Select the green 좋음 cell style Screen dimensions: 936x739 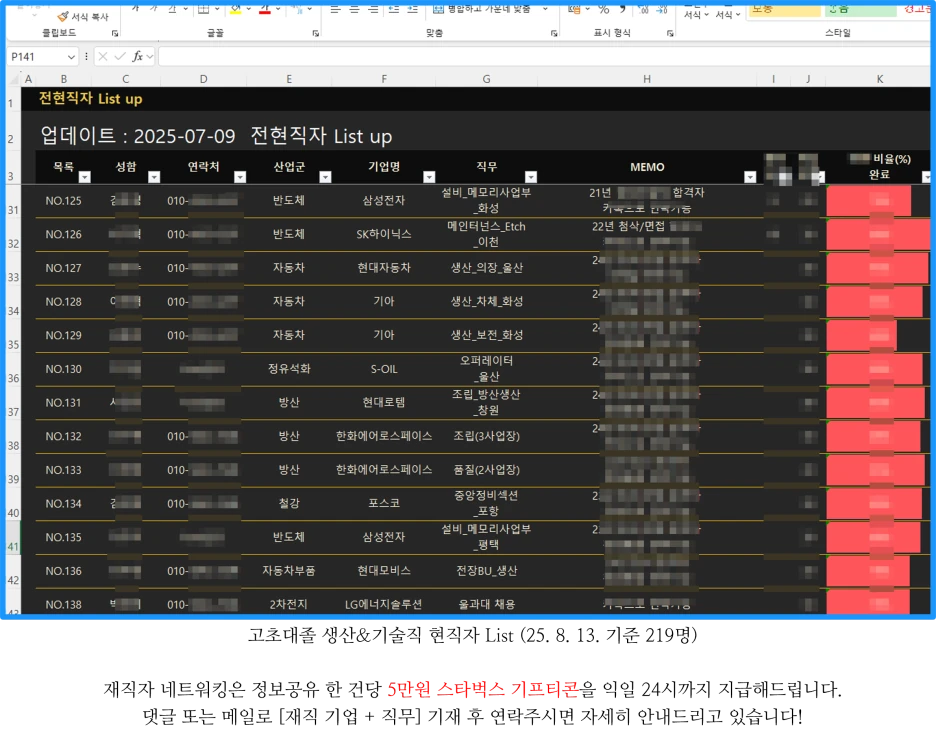(860, 9)
